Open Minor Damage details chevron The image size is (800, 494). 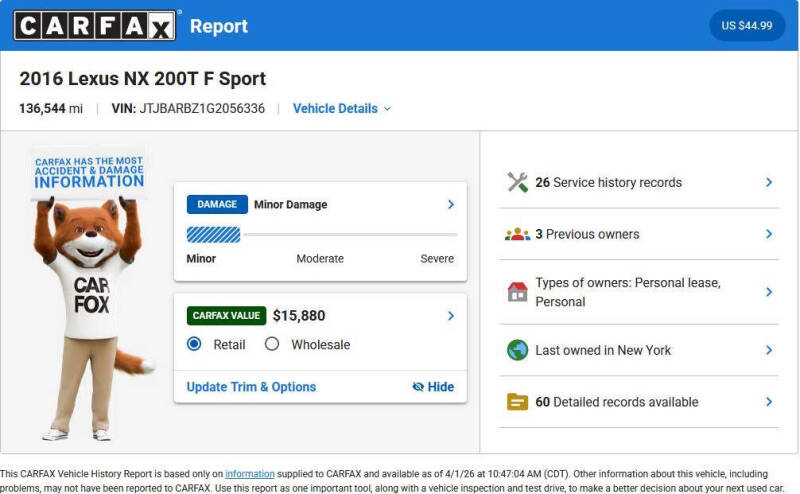(451, 204)
